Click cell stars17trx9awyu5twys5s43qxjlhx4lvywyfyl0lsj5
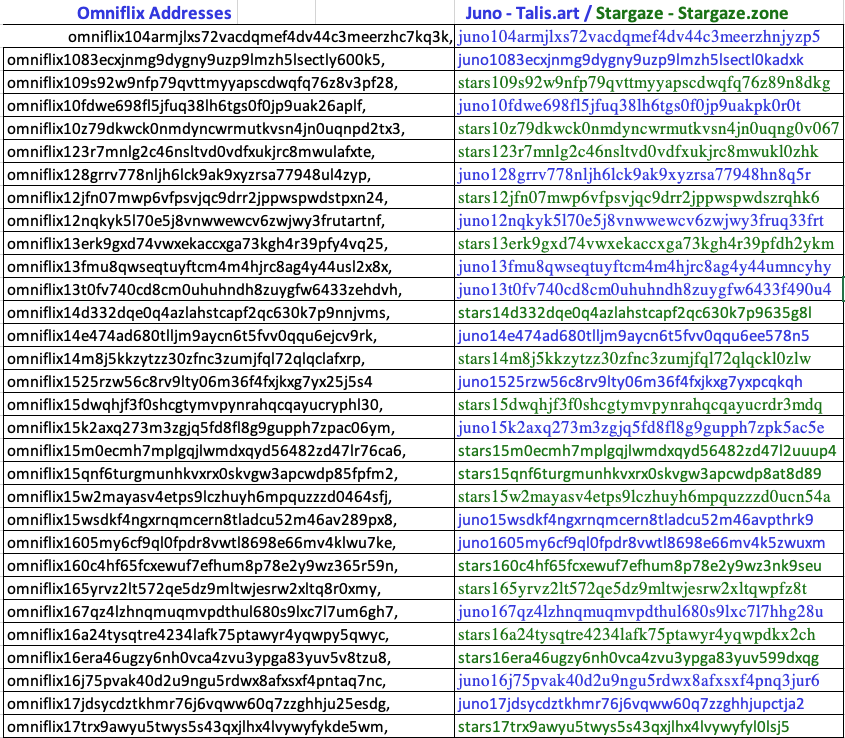Screen dimensions: 845x738 [649, 727]
